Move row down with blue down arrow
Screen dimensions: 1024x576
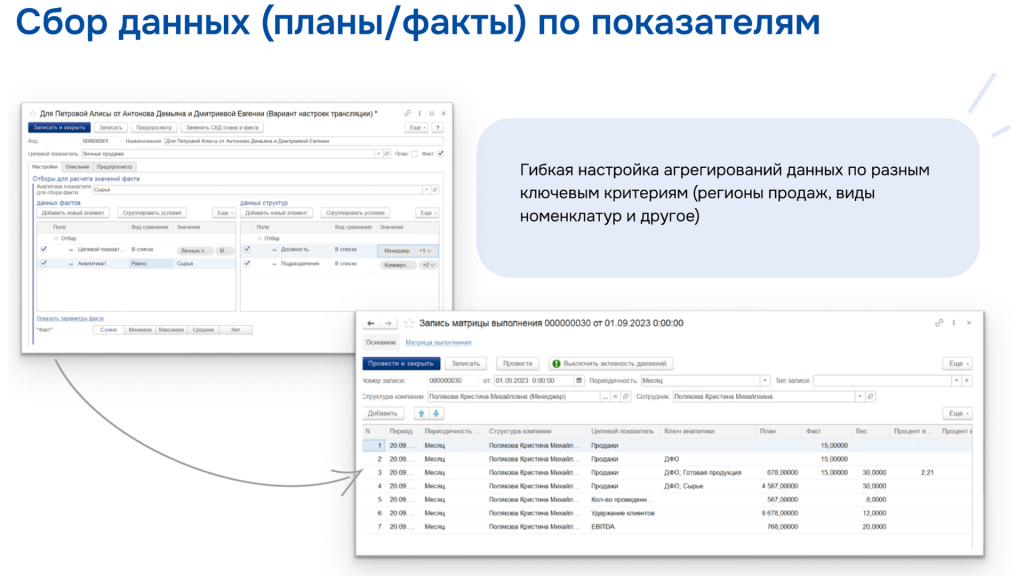tap(436, 413)
